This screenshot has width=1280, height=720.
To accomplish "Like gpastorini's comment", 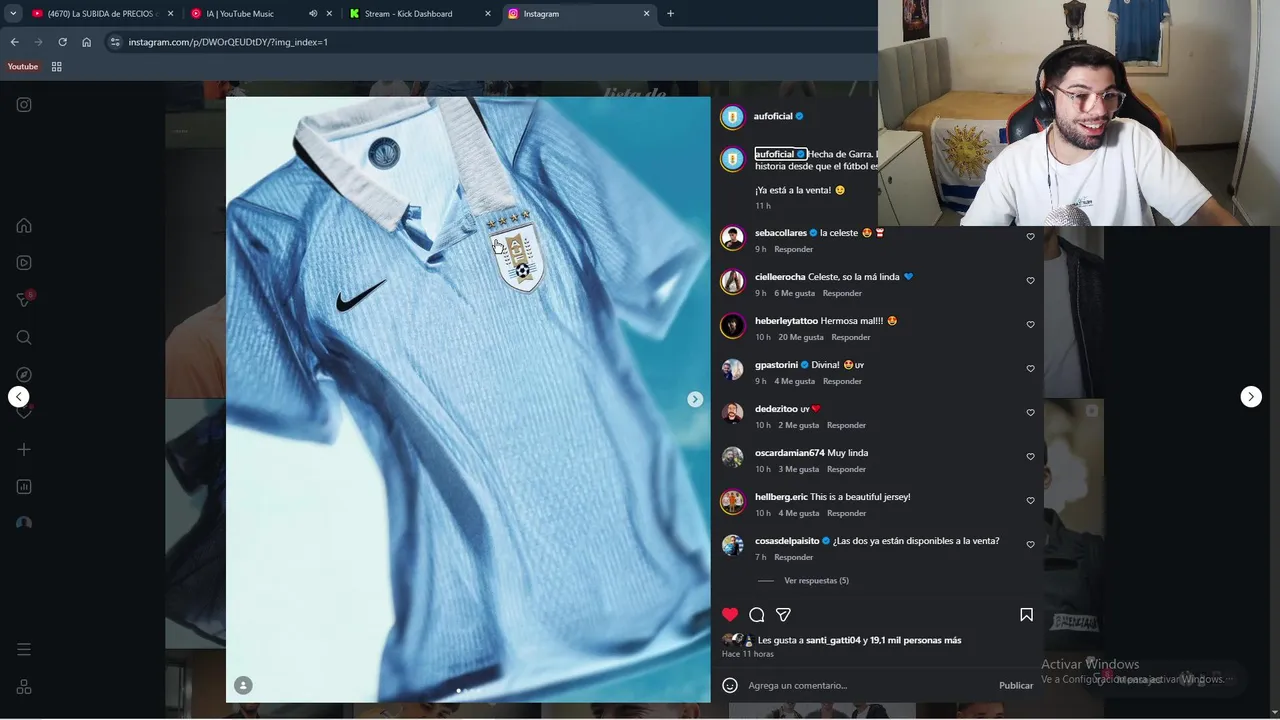I will pyautogui.click(x=1030, y=369).
